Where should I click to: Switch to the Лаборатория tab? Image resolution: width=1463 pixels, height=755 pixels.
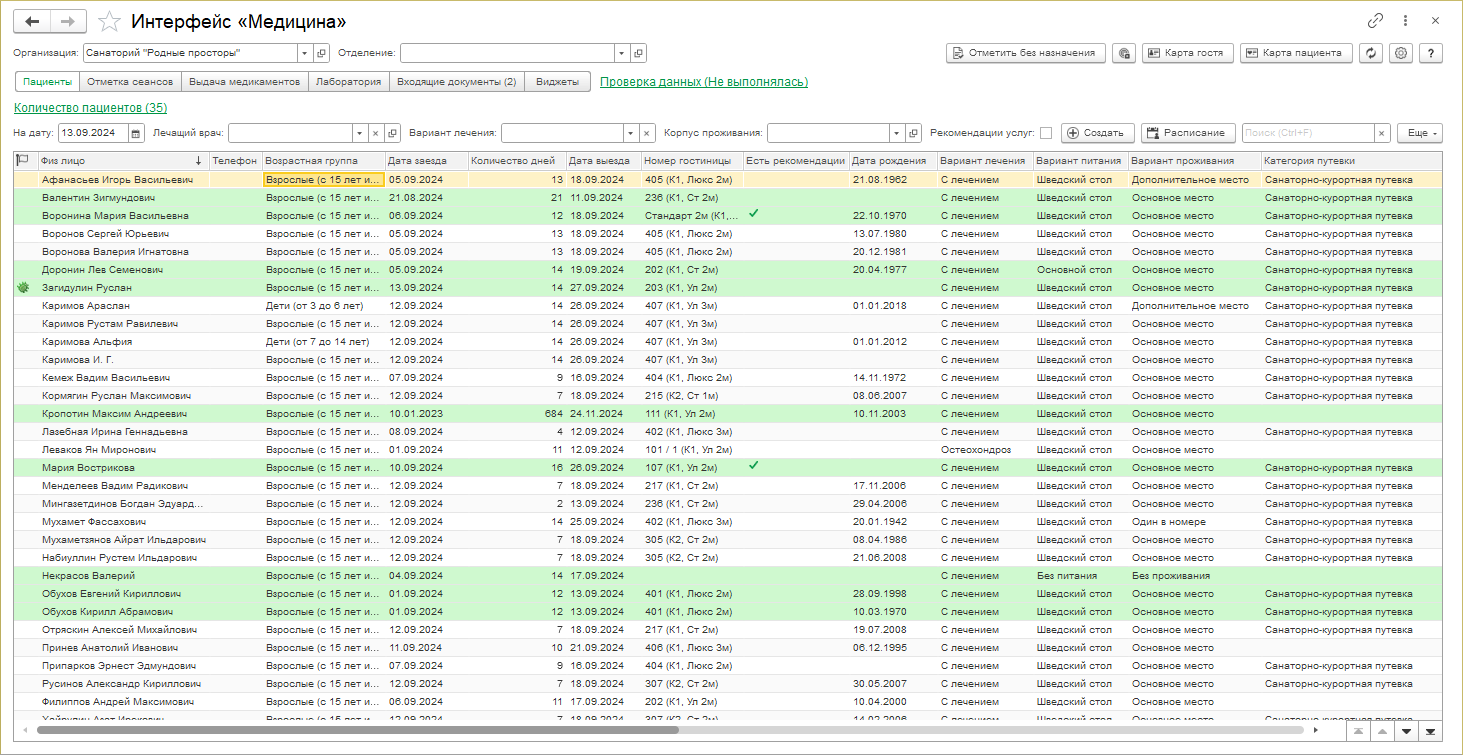tap(348, 82)
